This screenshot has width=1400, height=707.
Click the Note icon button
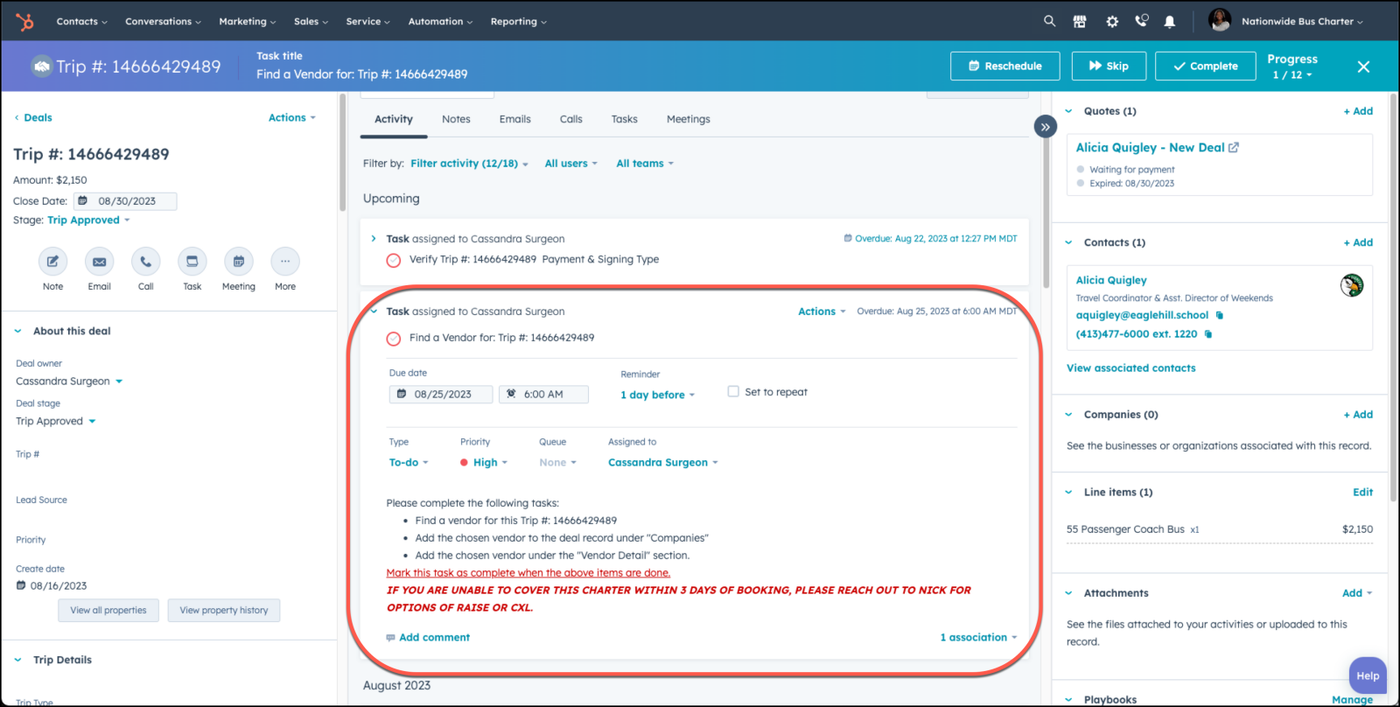coord(53,262)
